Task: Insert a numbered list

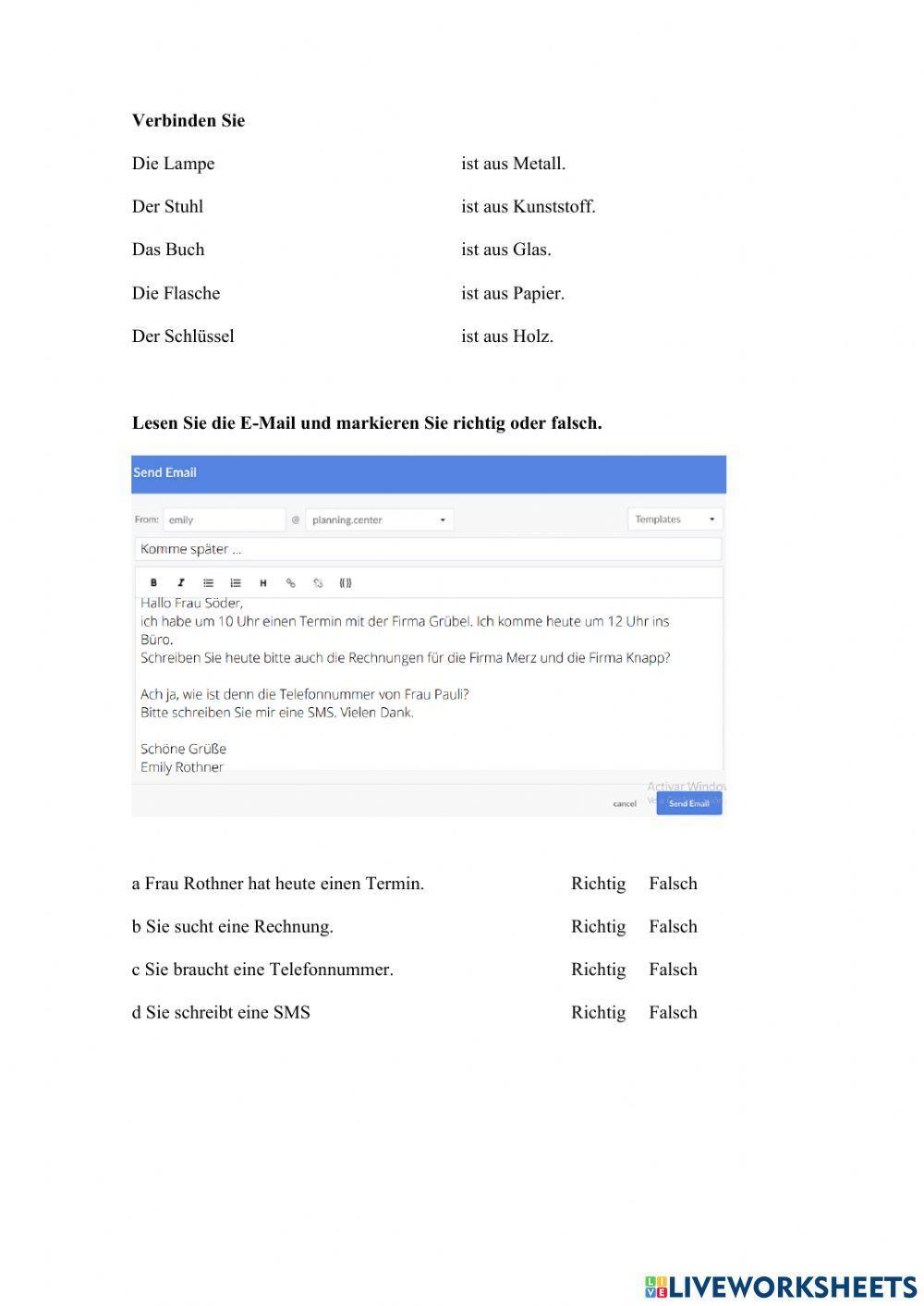Action: (x=236, y=583)
